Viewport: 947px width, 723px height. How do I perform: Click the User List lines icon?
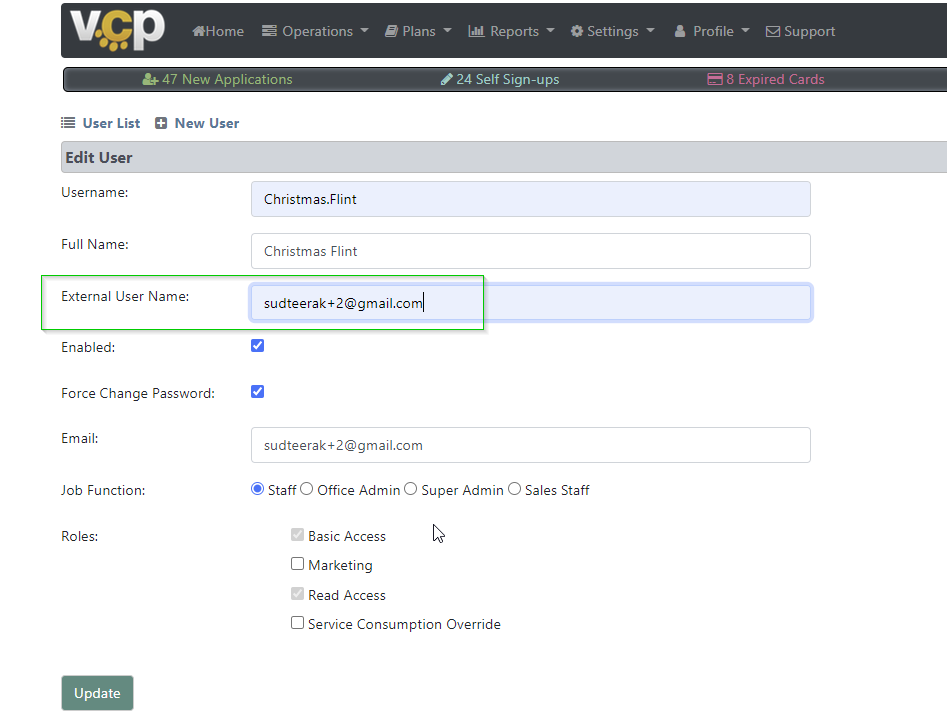68,123
